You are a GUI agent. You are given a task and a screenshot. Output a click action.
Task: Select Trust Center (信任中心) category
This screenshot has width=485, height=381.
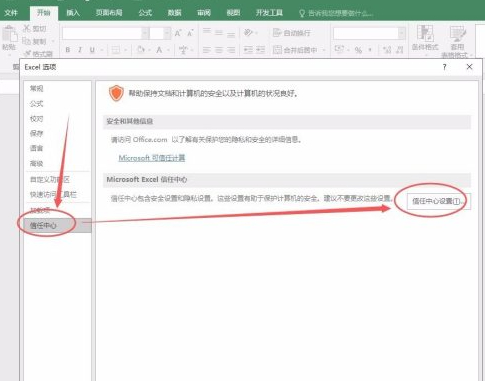[57, 226]
